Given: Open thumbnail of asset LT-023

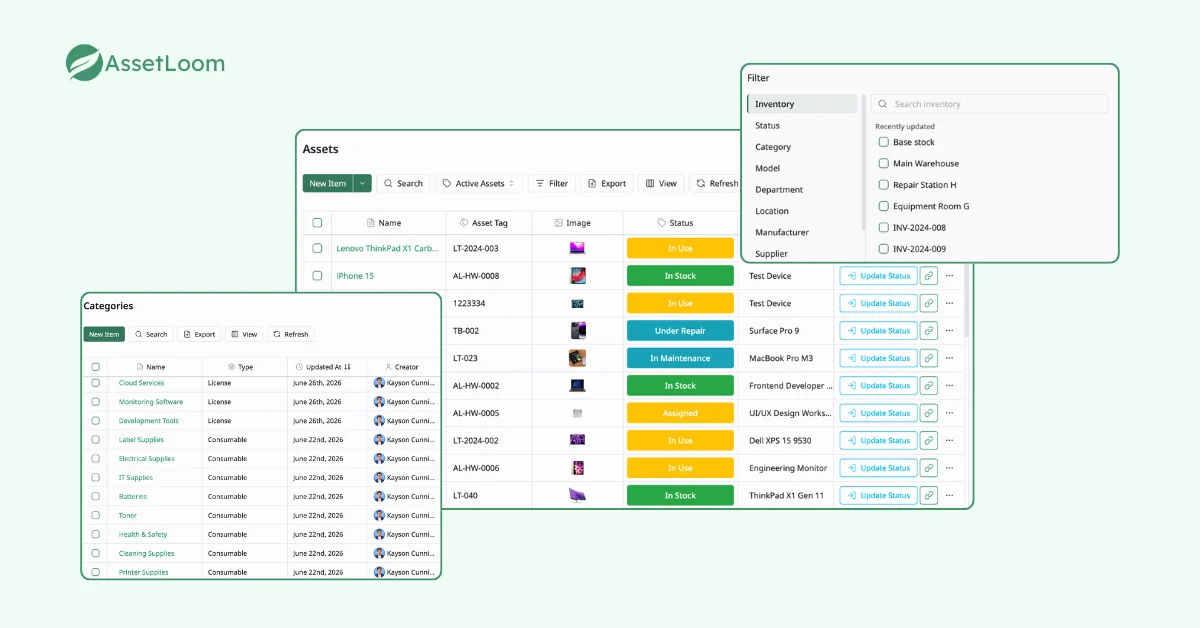Looking at the screenshot, I should pyautogui.click(x=578, y=358).
